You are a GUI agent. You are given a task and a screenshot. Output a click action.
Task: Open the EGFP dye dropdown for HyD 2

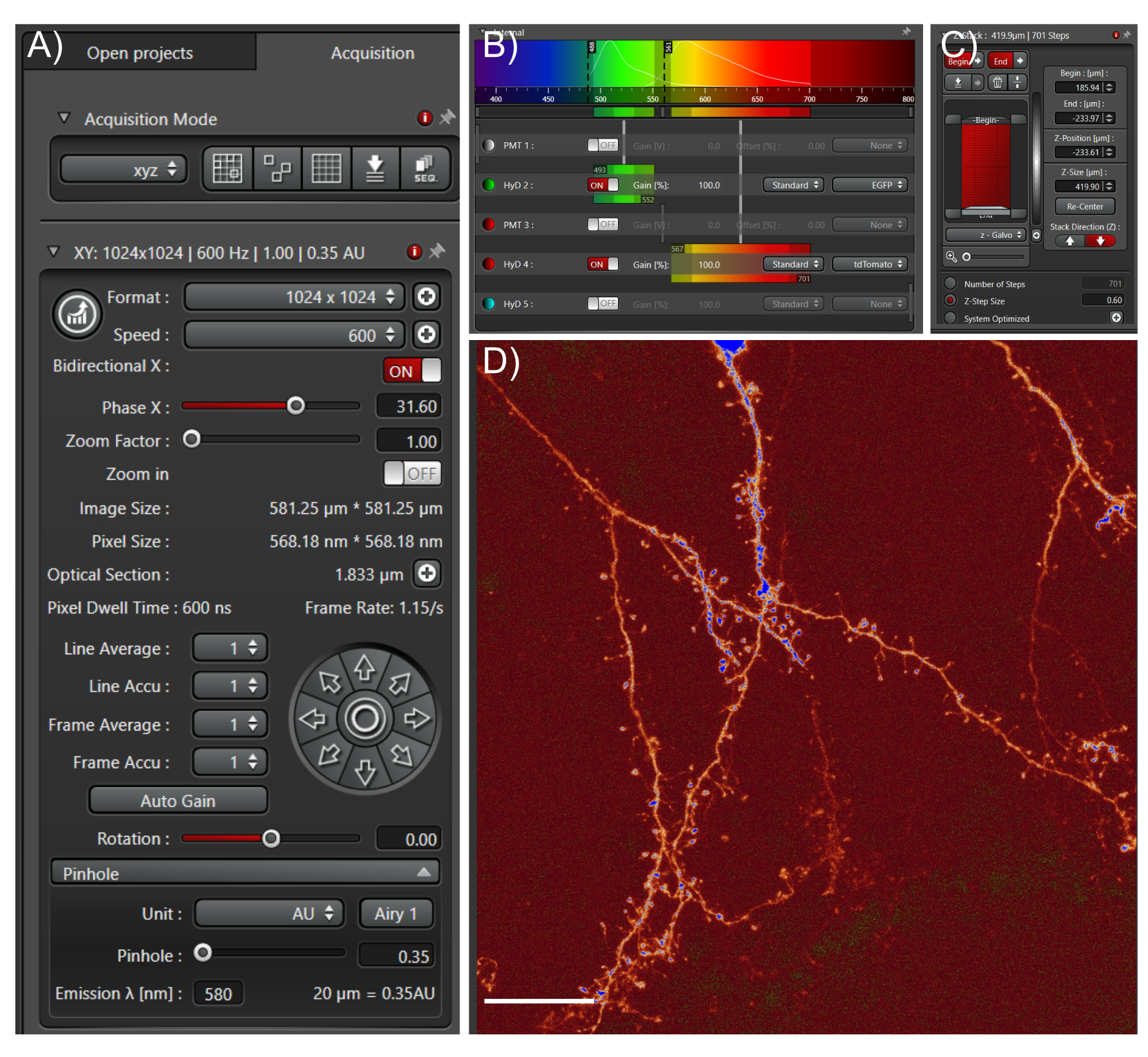(869, 186)
